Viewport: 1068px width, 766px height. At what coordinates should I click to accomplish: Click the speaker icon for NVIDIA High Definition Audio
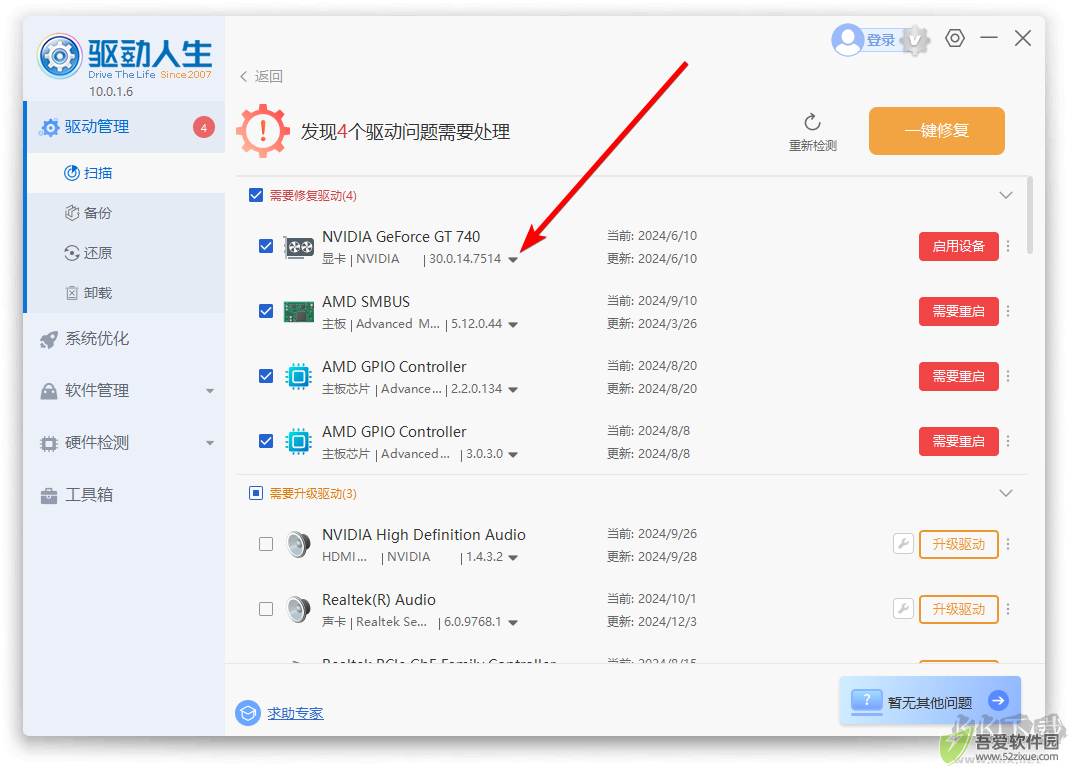click(x=298, y=545)
